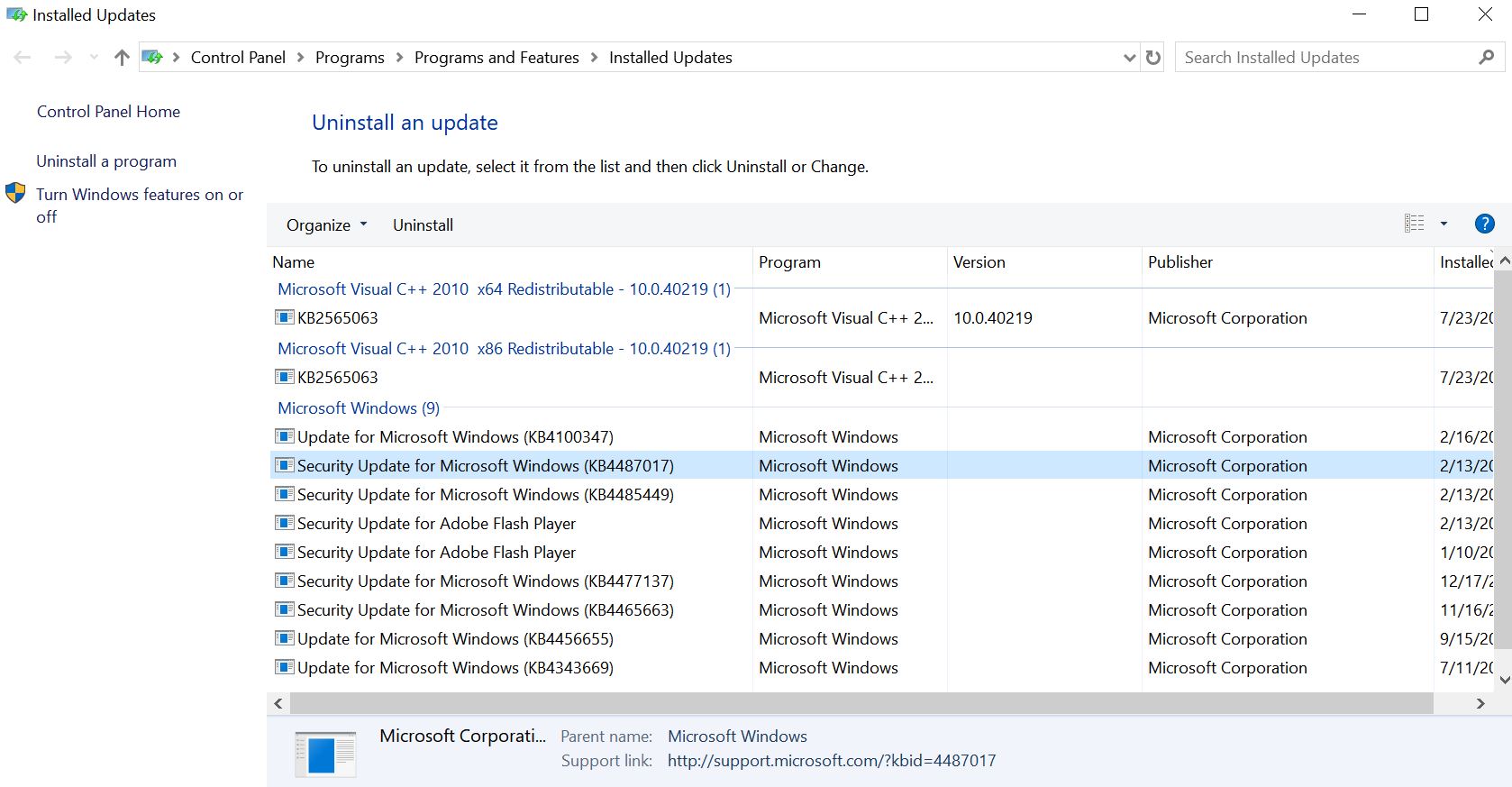
Task: Maximize the Installed Updates window
Action: pyautogui.click(x=1422, y=14)
